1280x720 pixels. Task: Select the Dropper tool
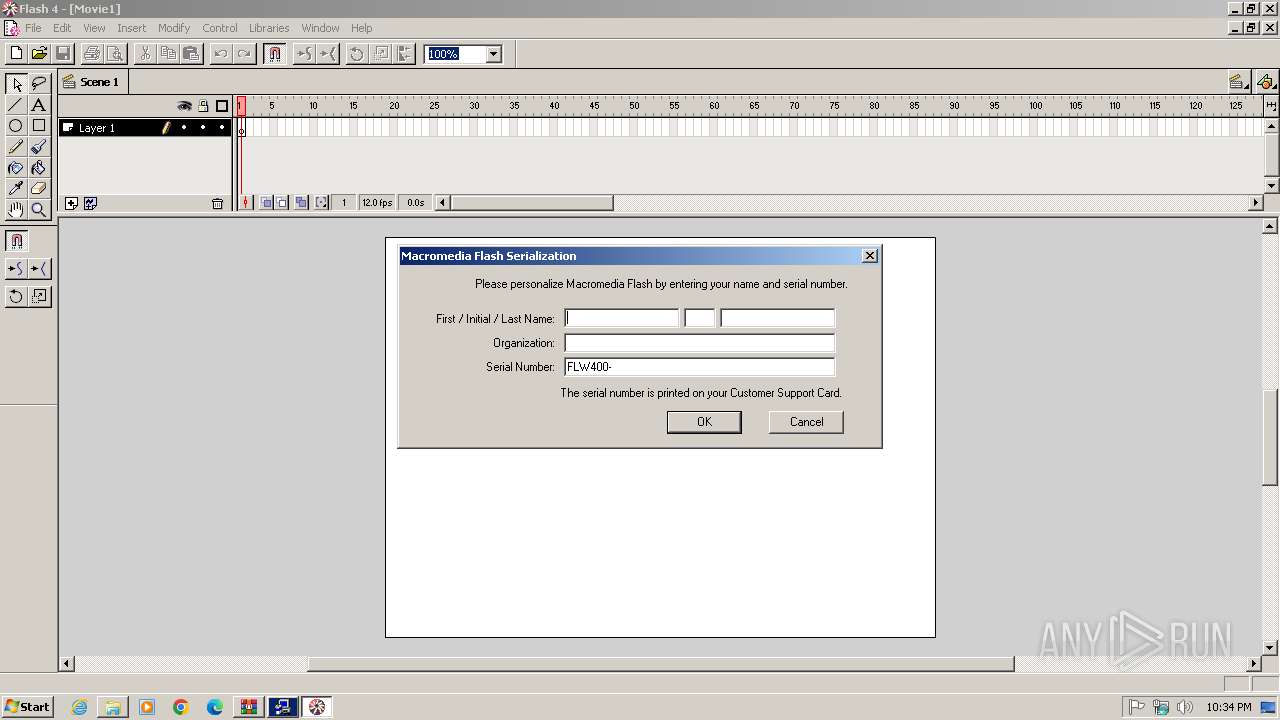pyautogui.click(x=16, y=189)
